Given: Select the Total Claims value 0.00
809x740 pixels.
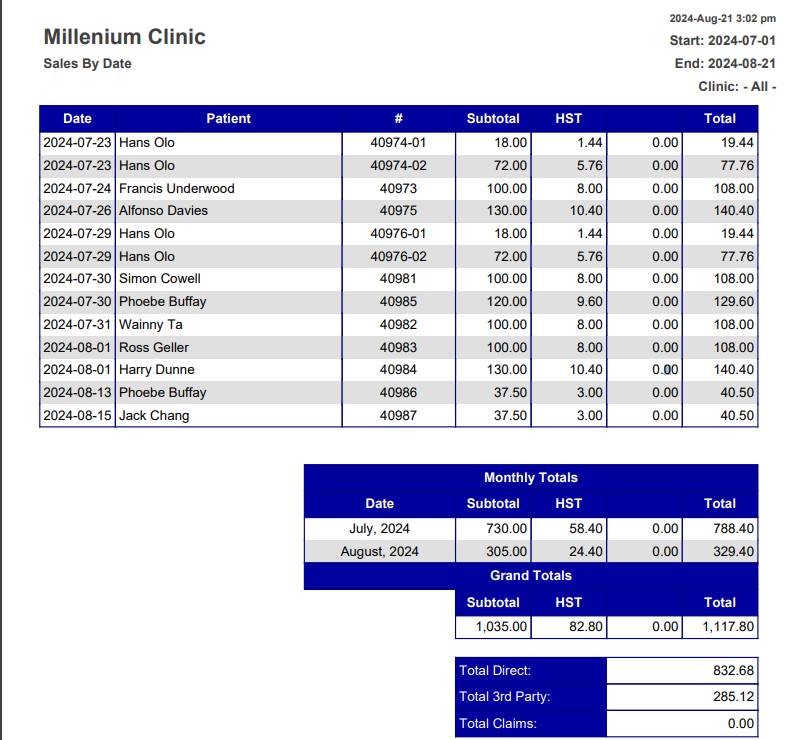Looking at the screenshot, I should pos(741,723).
